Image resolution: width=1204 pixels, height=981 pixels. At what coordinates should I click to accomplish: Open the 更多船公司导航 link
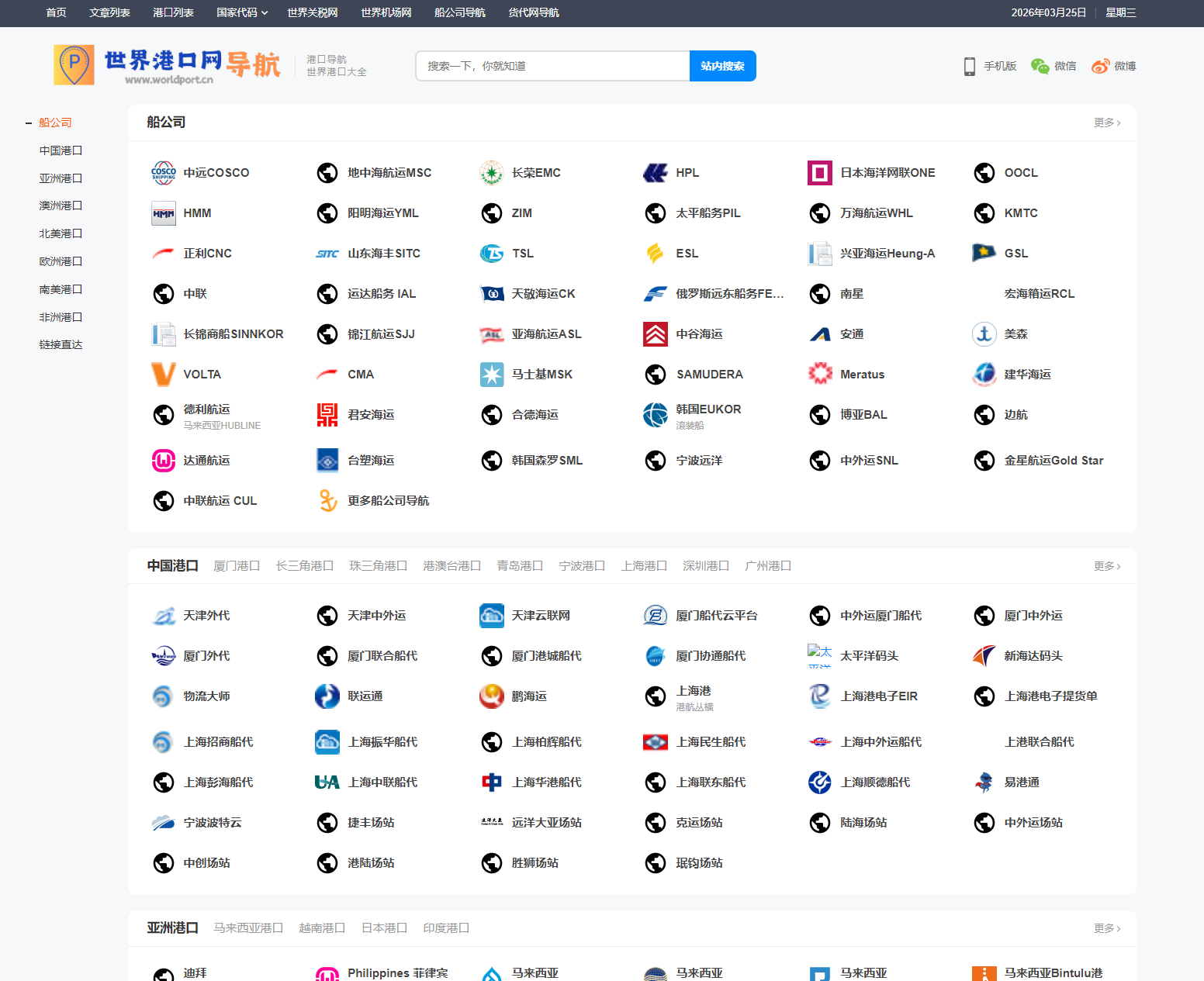click(388, 501)
